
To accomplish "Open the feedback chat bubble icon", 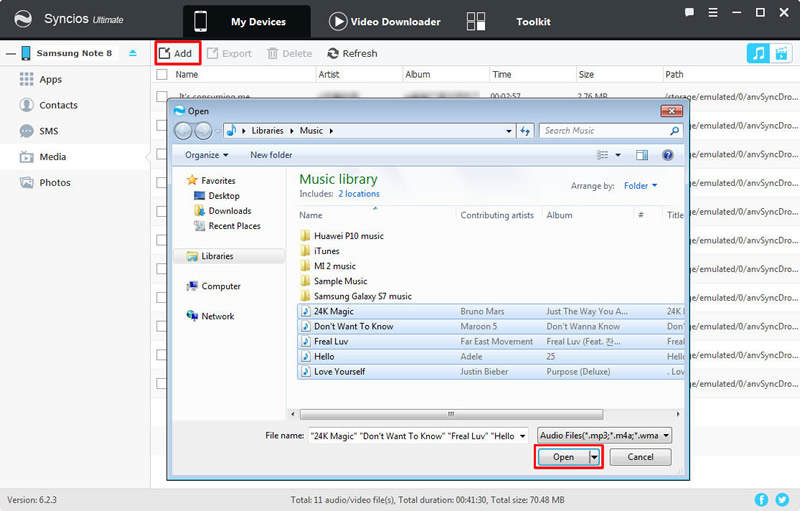I will (689, 12).
